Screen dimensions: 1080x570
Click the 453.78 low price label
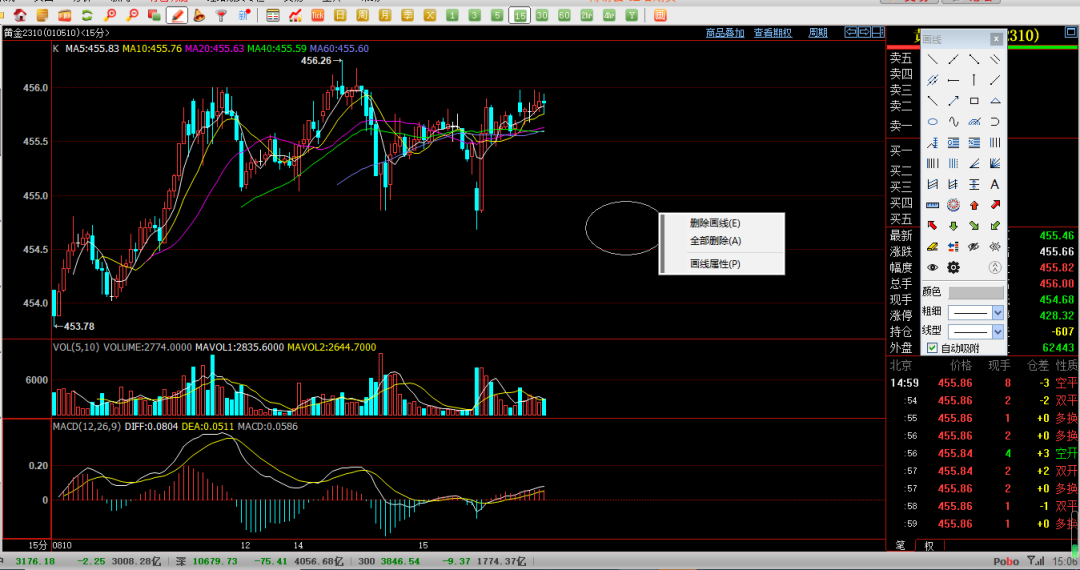point(79,326)
